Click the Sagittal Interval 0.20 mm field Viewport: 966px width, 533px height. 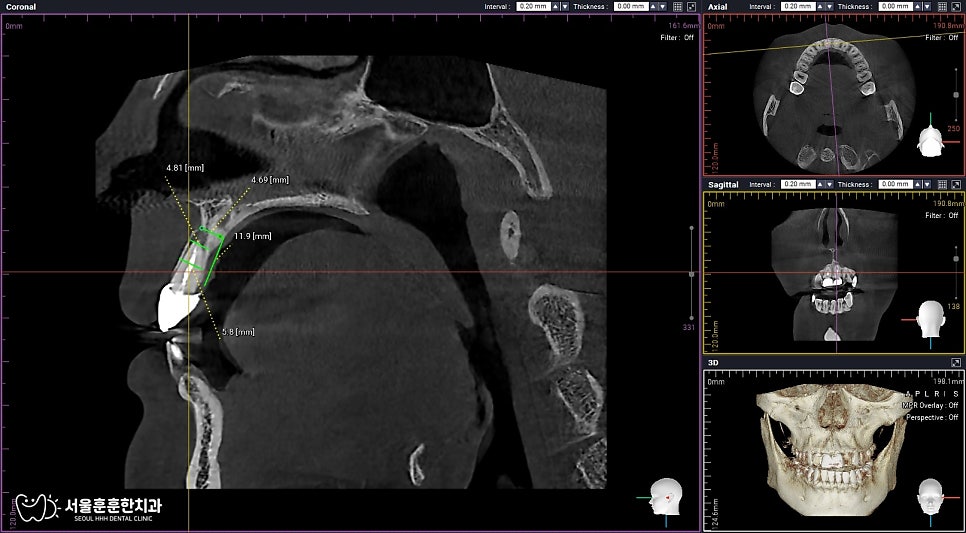click(798, 185)
